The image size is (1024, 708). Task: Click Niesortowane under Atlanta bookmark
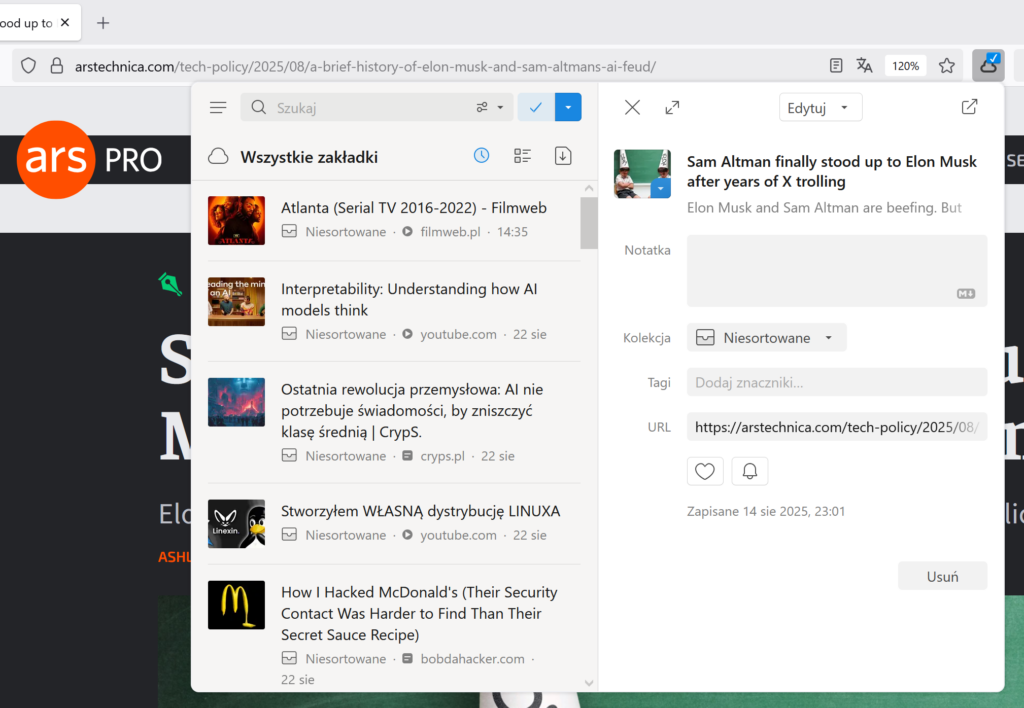pyautogui.click(x=345, y=232)
